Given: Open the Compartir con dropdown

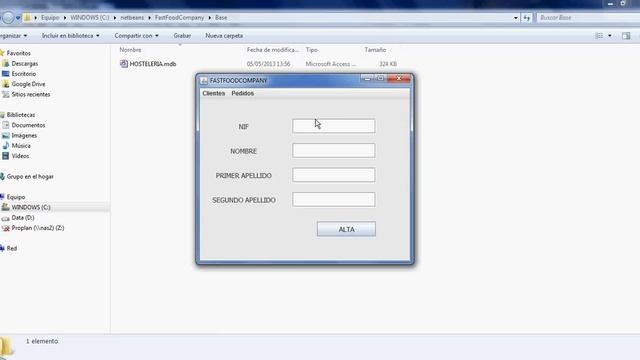Looking at the screenshot, I should [136, 36].
